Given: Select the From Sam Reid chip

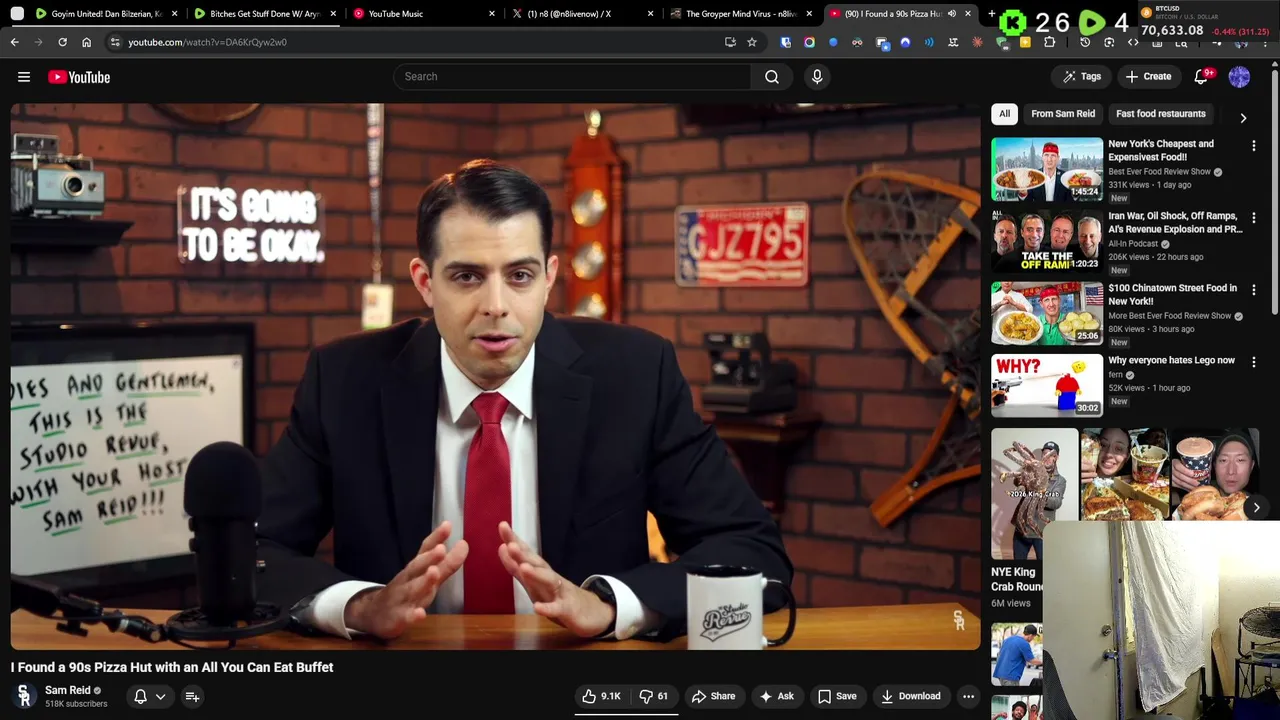Looking at the screenshot, I should [x=1063, y=114].
